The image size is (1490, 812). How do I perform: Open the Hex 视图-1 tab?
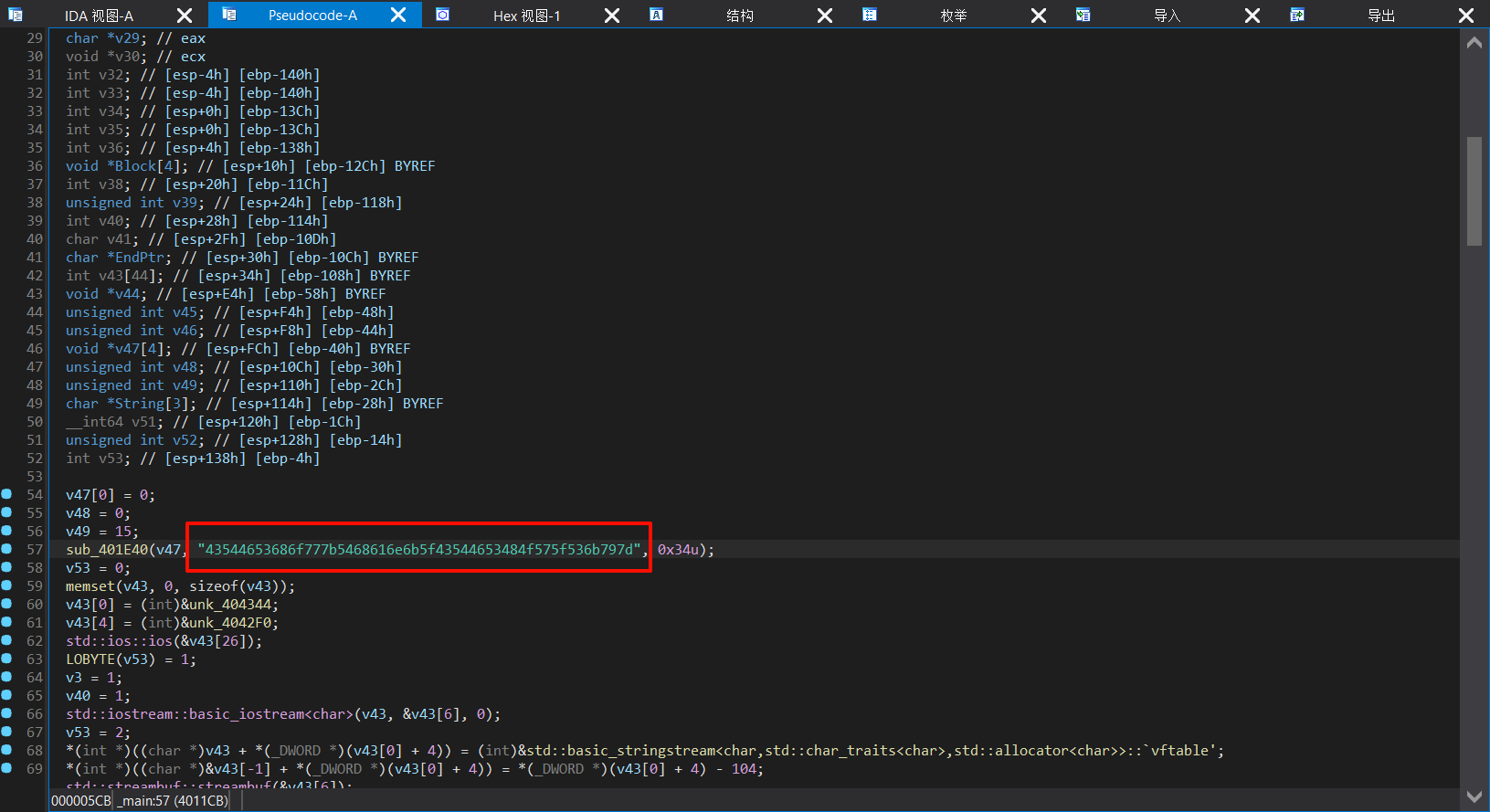click(527, 16)
